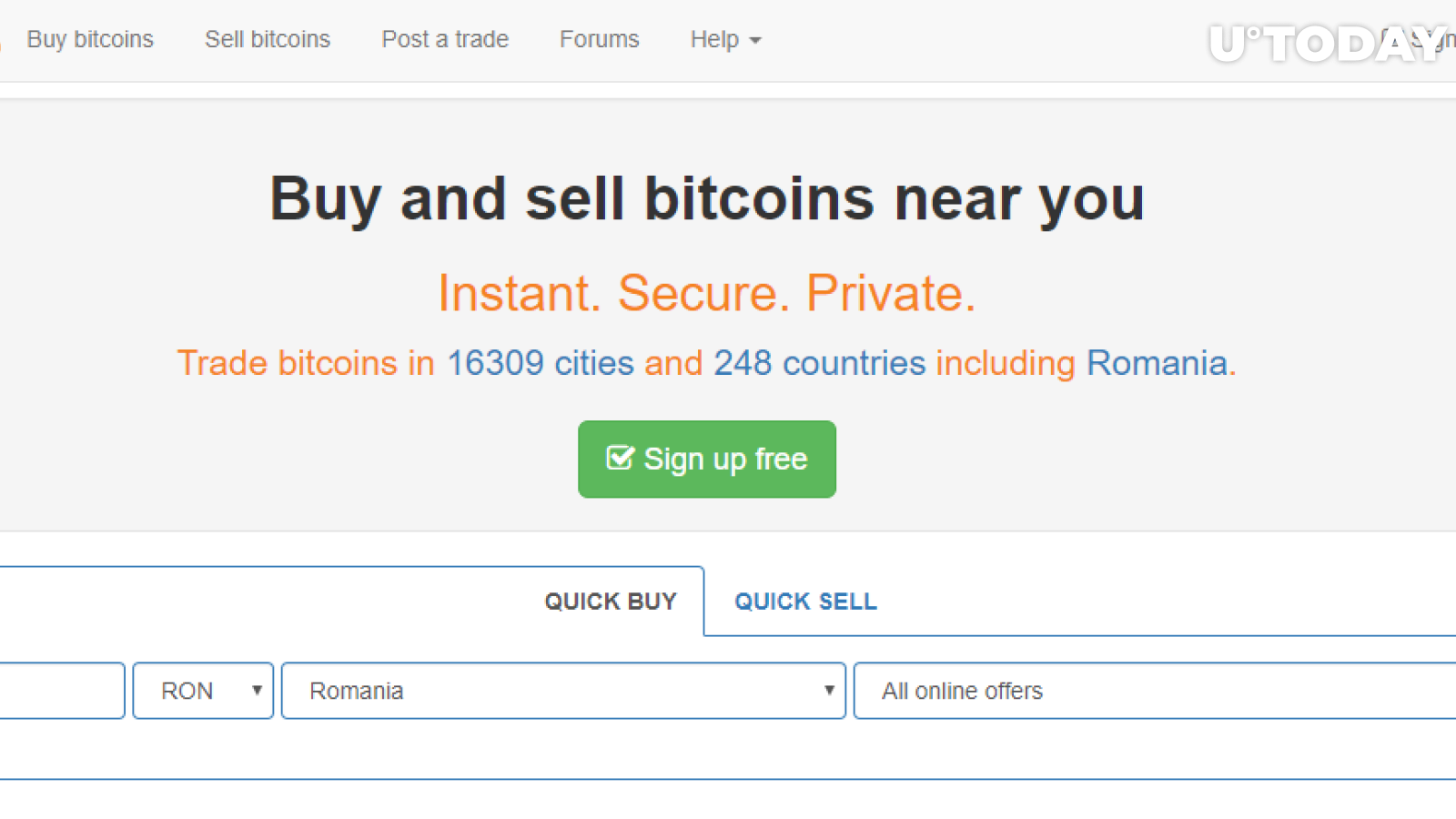This screenshot has height=819, width=1456.
Task: Click the green Sign up free text
Action: click(x=725, y=460)
